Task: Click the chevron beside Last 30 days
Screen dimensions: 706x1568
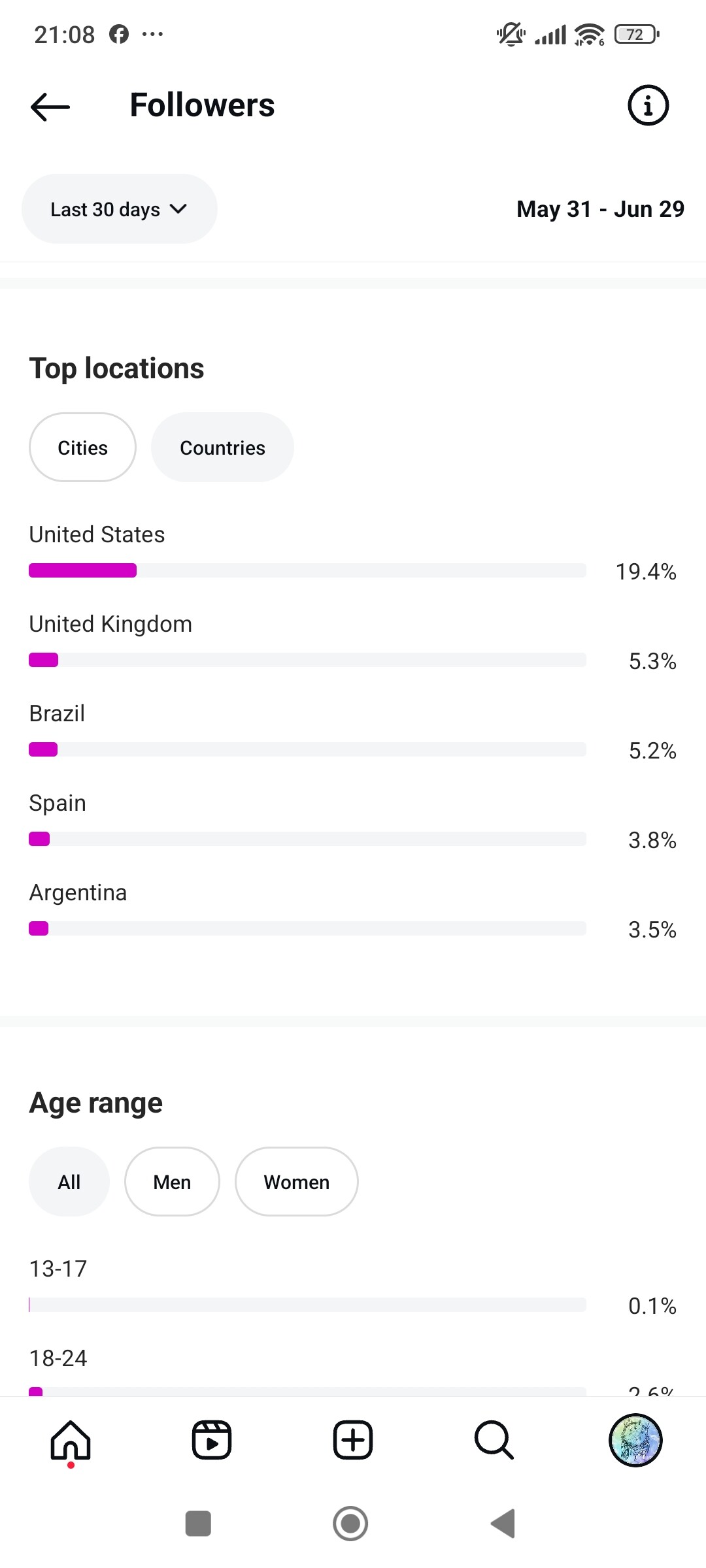Action: 178,209
